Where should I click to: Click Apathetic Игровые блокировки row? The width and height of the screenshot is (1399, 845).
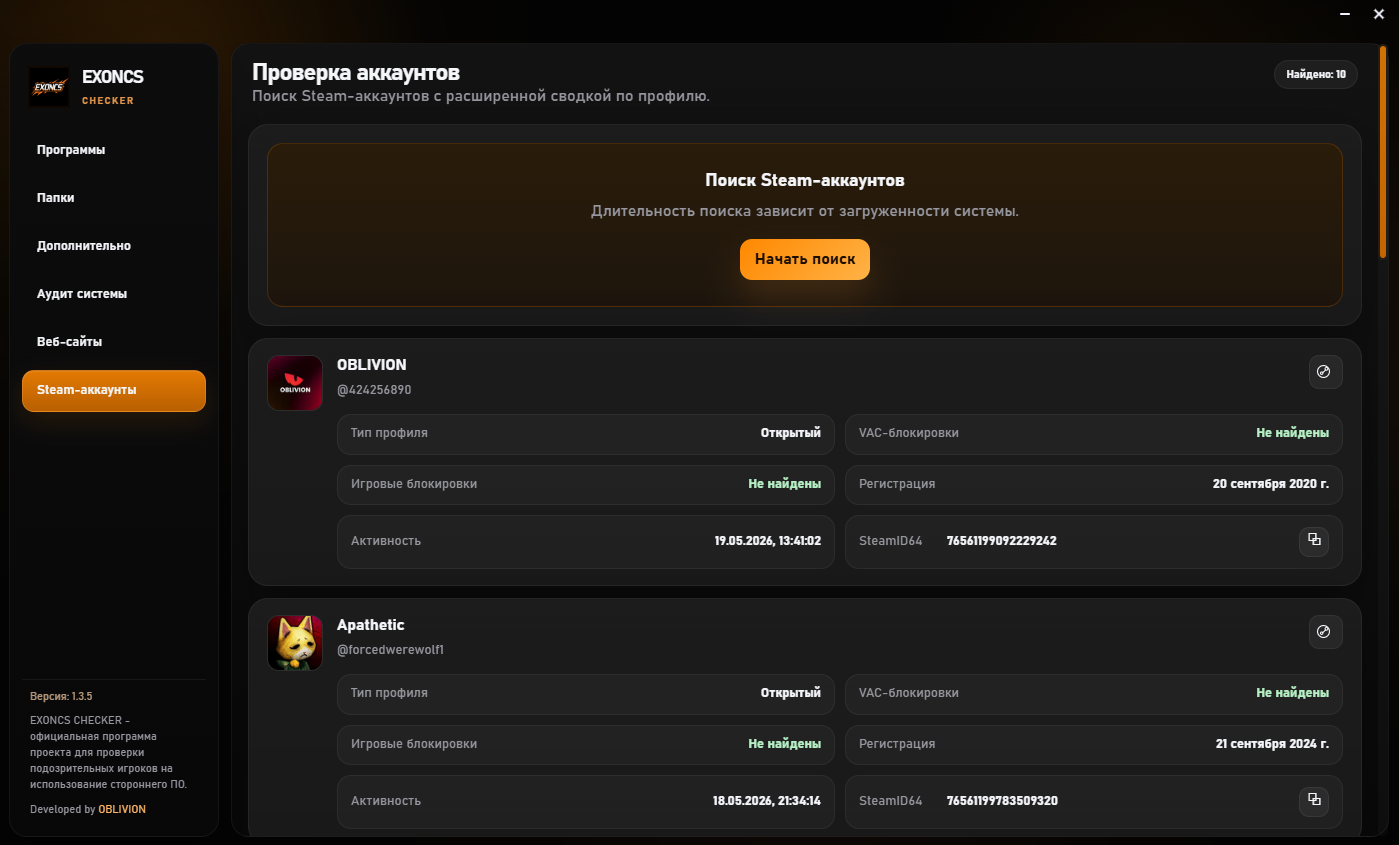[x=586, y=744]
